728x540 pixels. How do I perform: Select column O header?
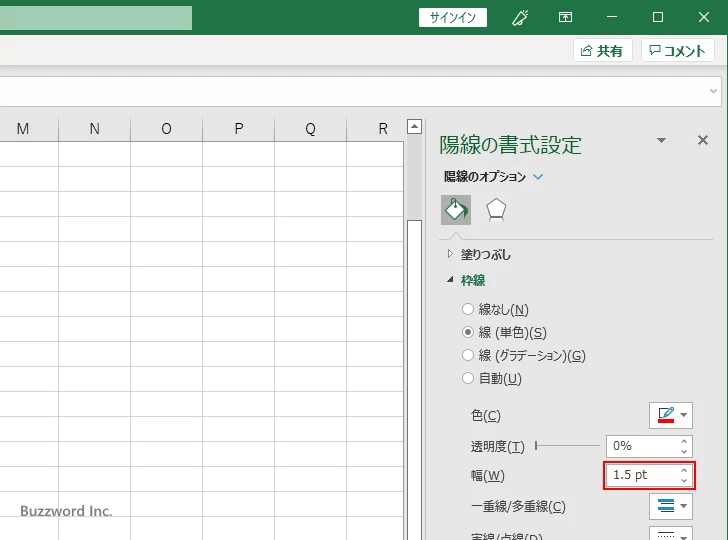(166, 129)
